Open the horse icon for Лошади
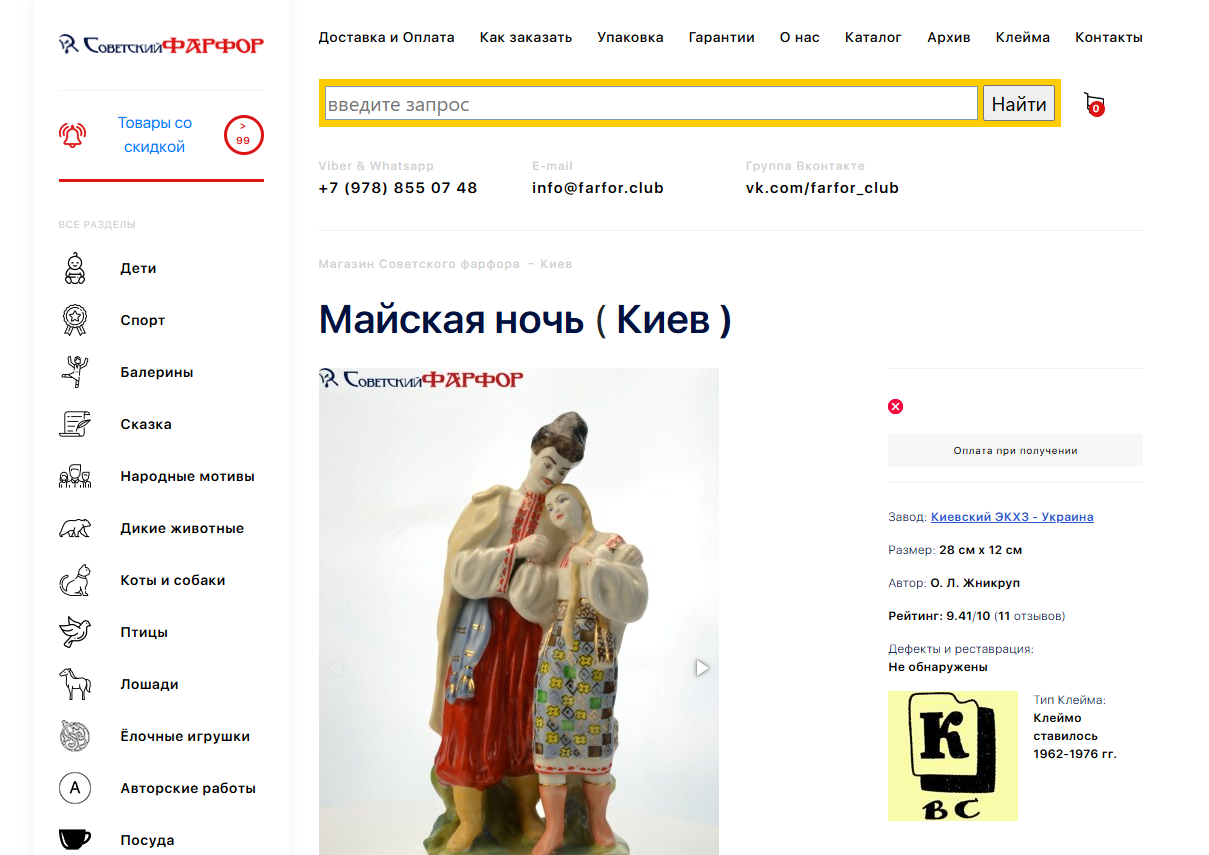Screen dimensions: 1209x855 click(75, 684)
